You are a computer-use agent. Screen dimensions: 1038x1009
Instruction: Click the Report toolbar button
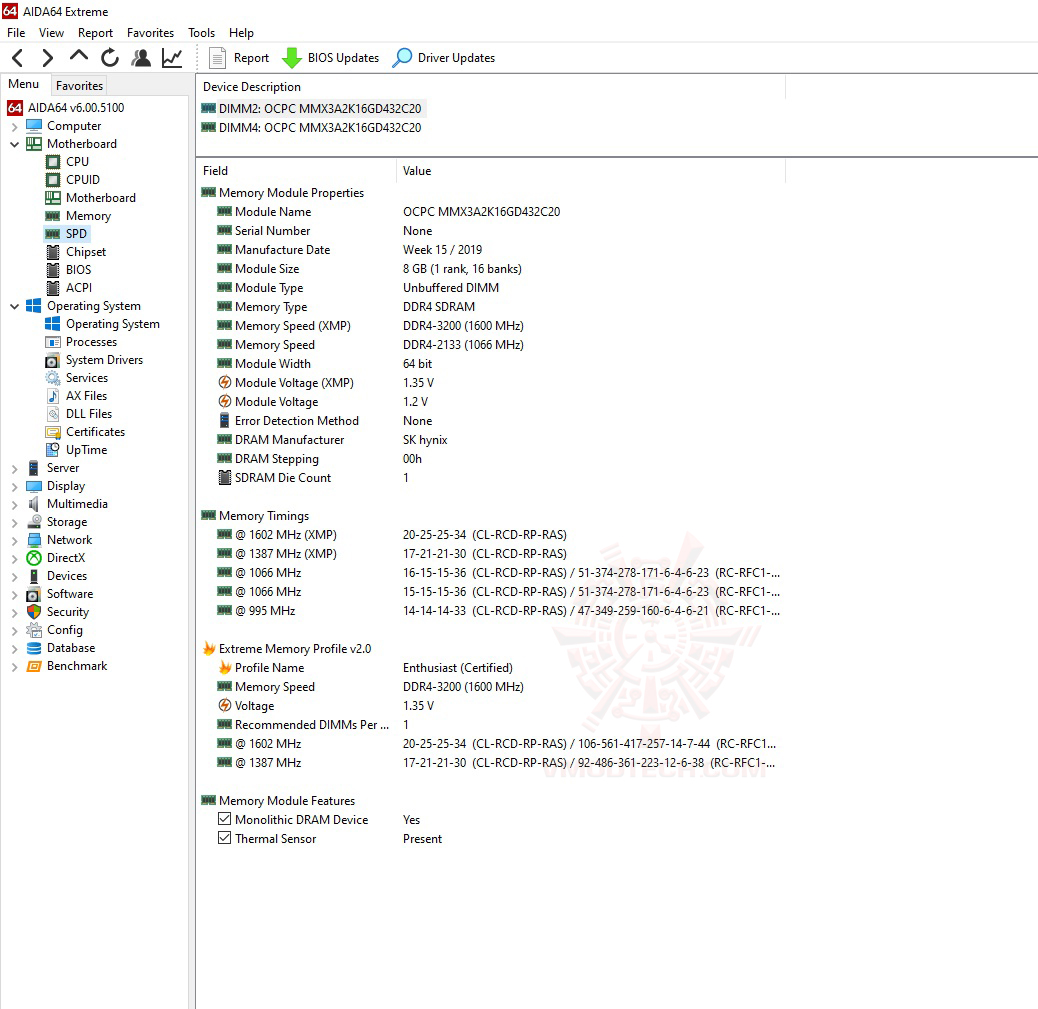tap(239, 58)
